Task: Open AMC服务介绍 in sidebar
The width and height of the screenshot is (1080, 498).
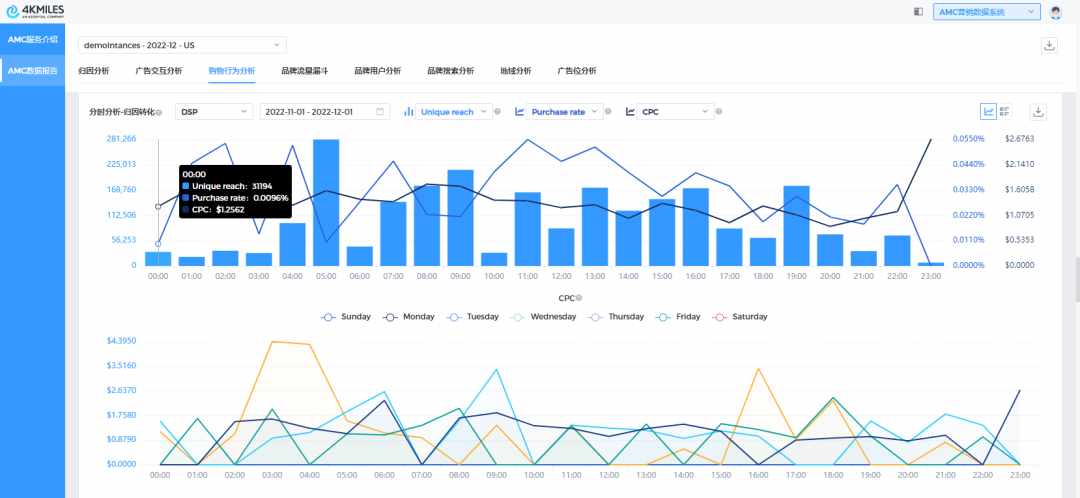Action: pyautogui.click(x=32, y=40)
